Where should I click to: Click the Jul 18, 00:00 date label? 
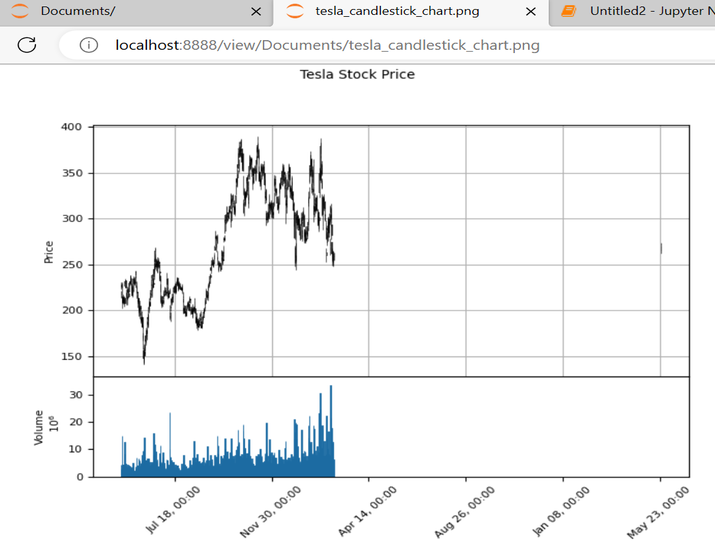pyautogui.click(x=173, y=509)
